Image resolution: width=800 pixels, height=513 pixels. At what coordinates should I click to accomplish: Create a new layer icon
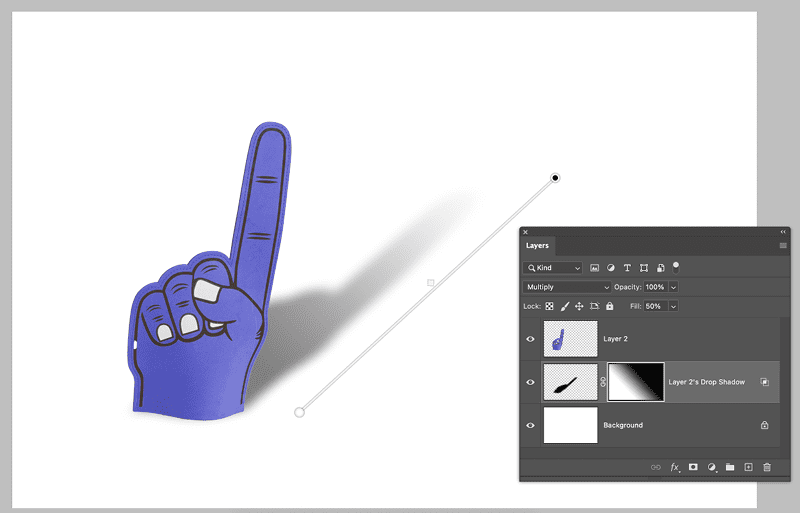pos(748,467)
